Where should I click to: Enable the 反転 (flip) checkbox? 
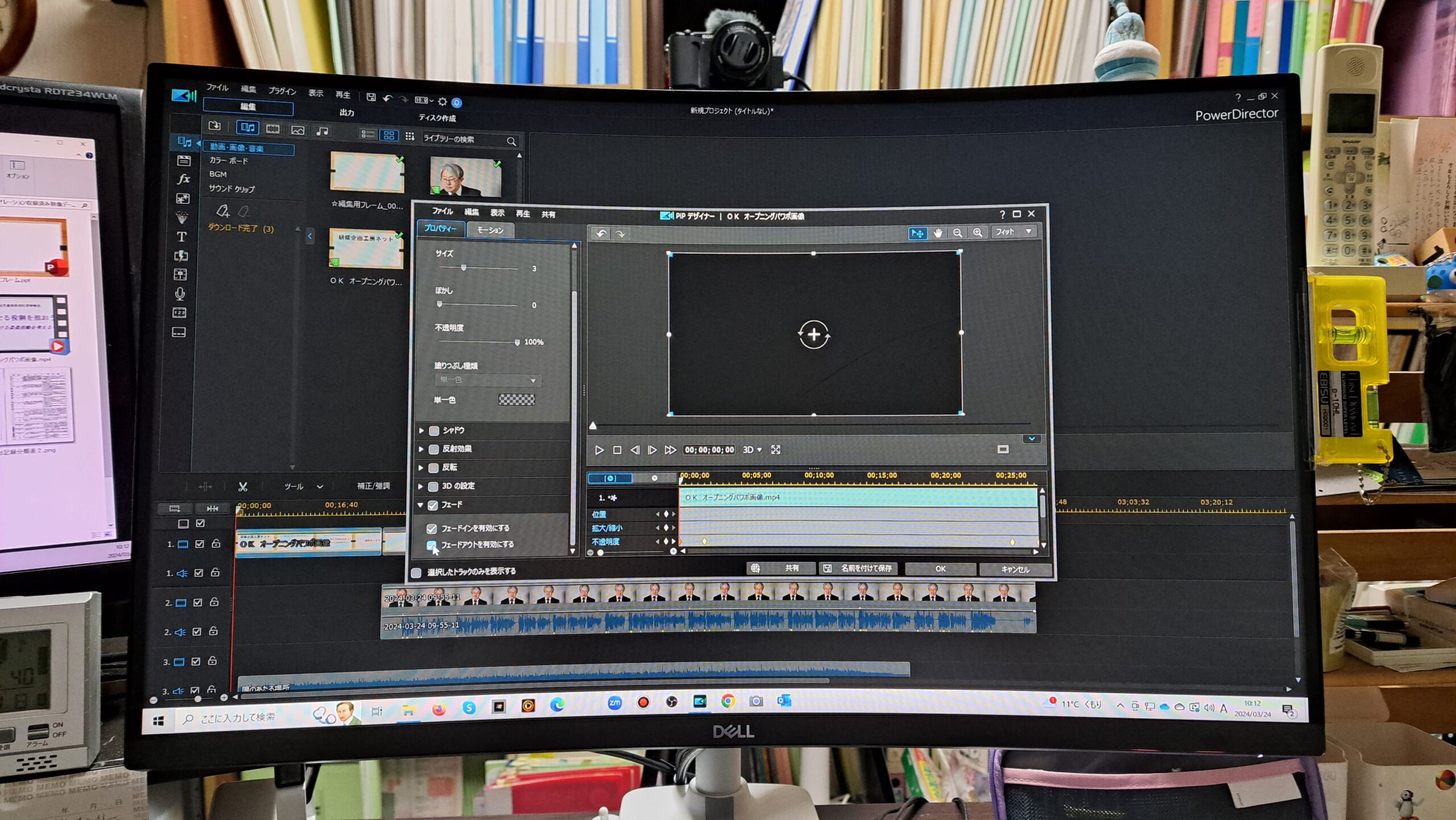(x=433, y=467)
